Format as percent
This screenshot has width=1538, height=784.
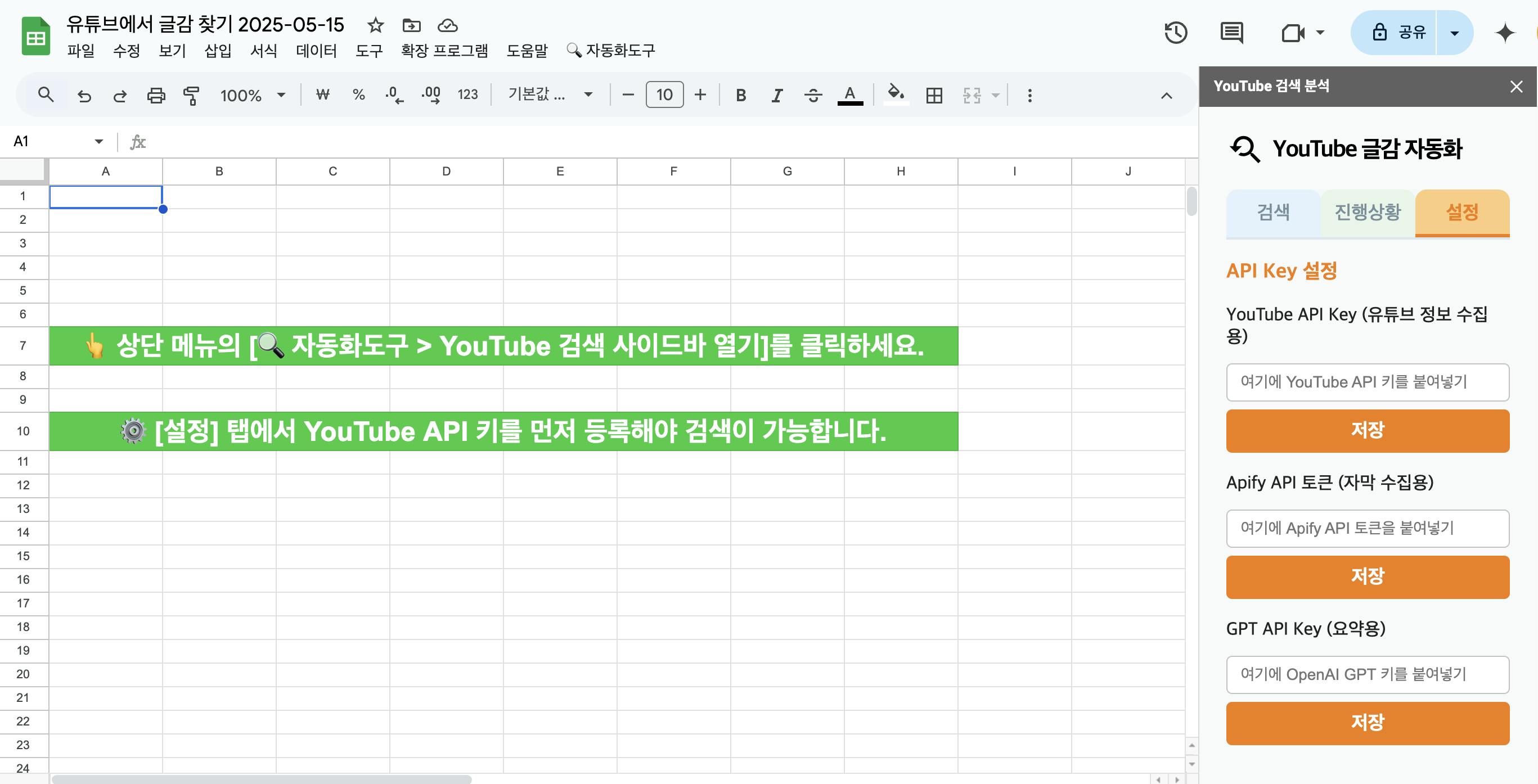coord(358,94)
